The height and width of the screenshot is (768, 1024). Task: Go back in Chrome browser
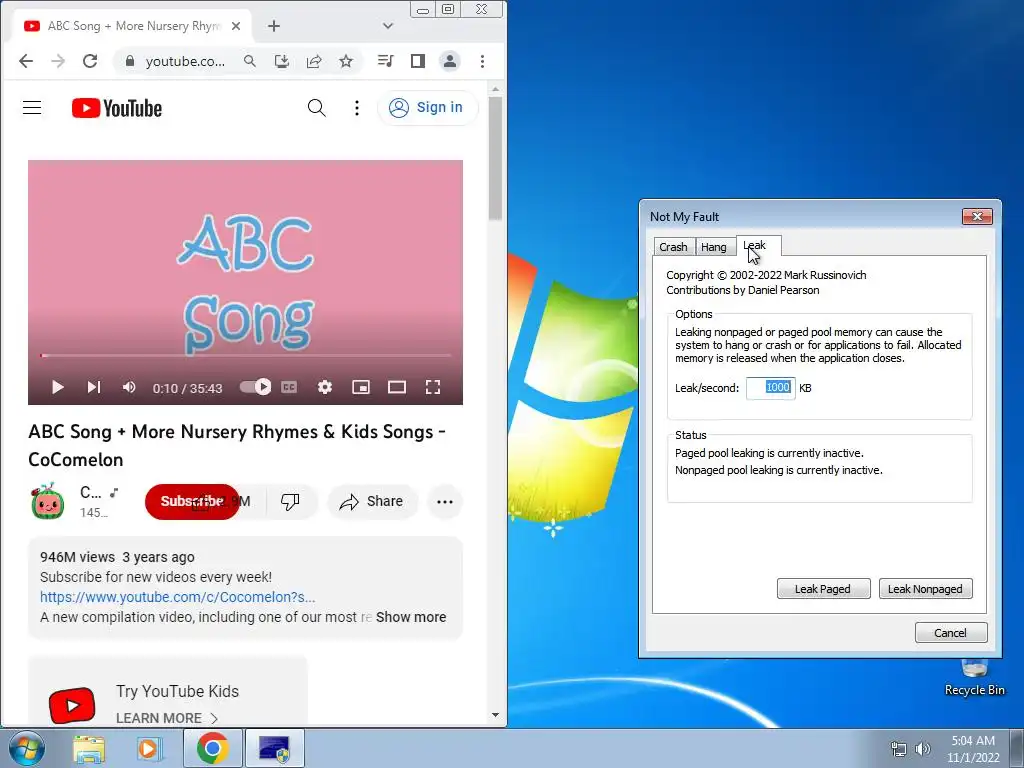(x=26, y=61)
